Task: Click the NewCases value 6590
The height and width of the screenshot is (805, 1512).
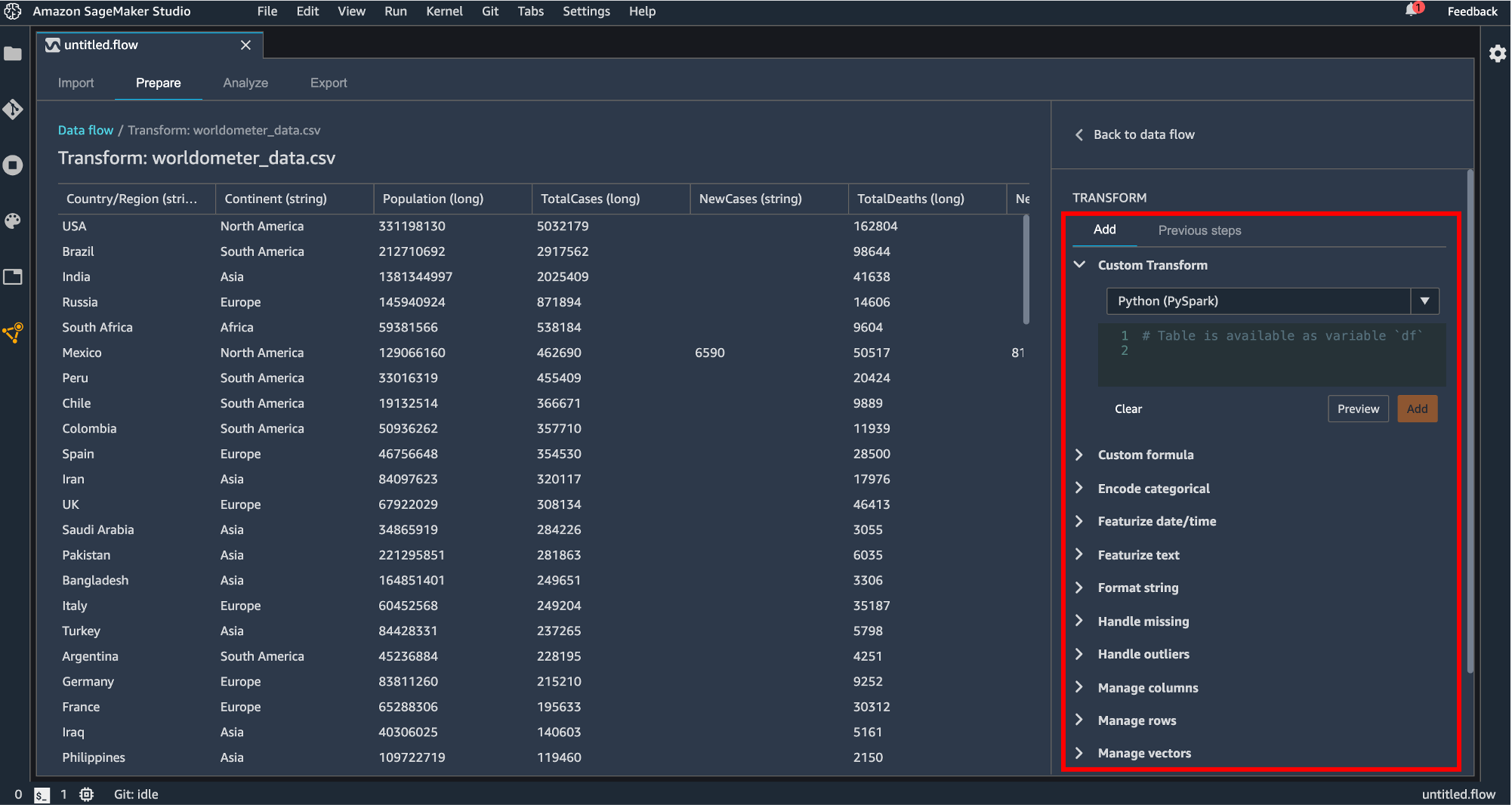Action: (x=710, y=353)
